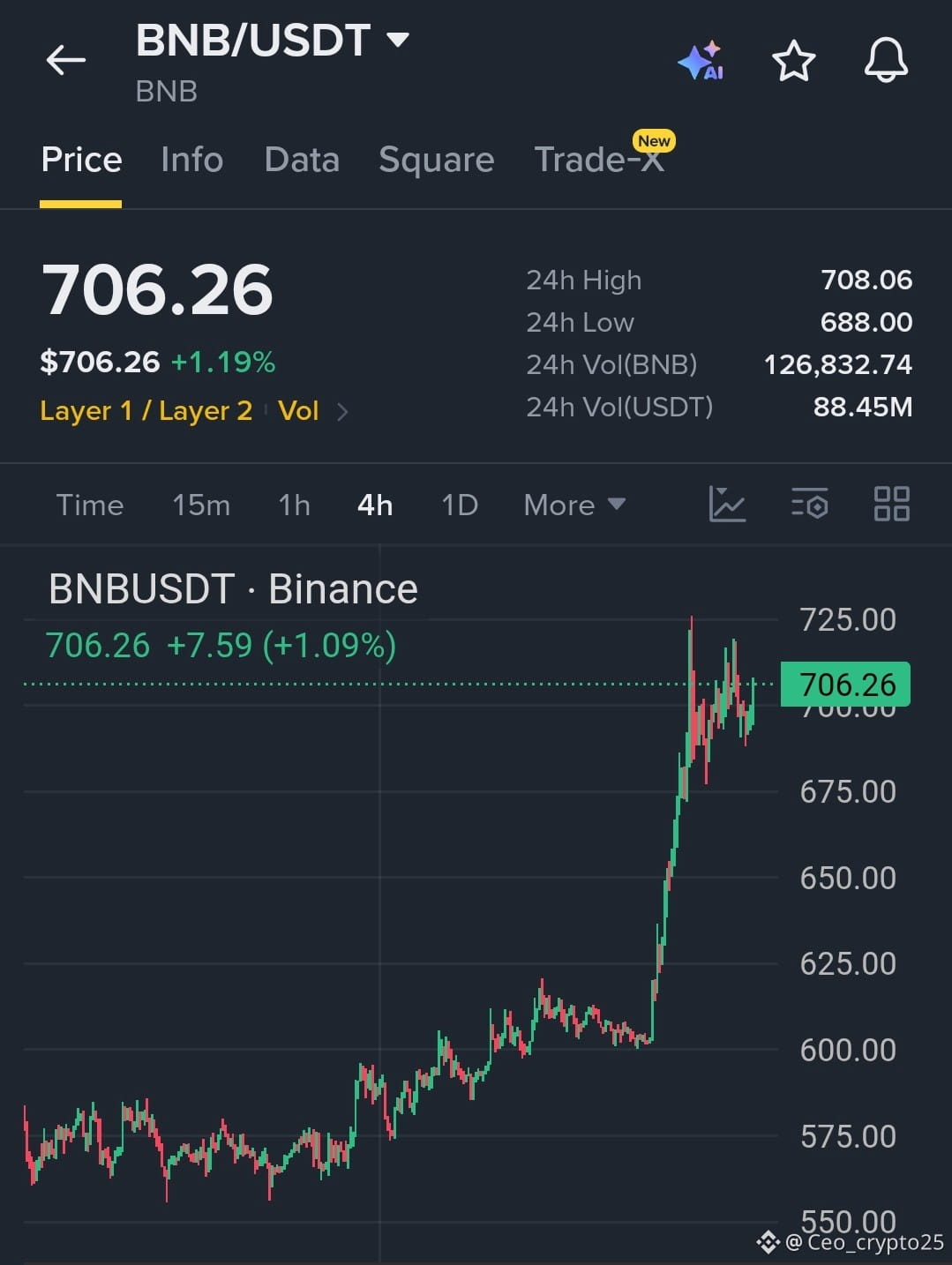Tap the green 706.26 price axis label
952x1265 pixels.
845,685
